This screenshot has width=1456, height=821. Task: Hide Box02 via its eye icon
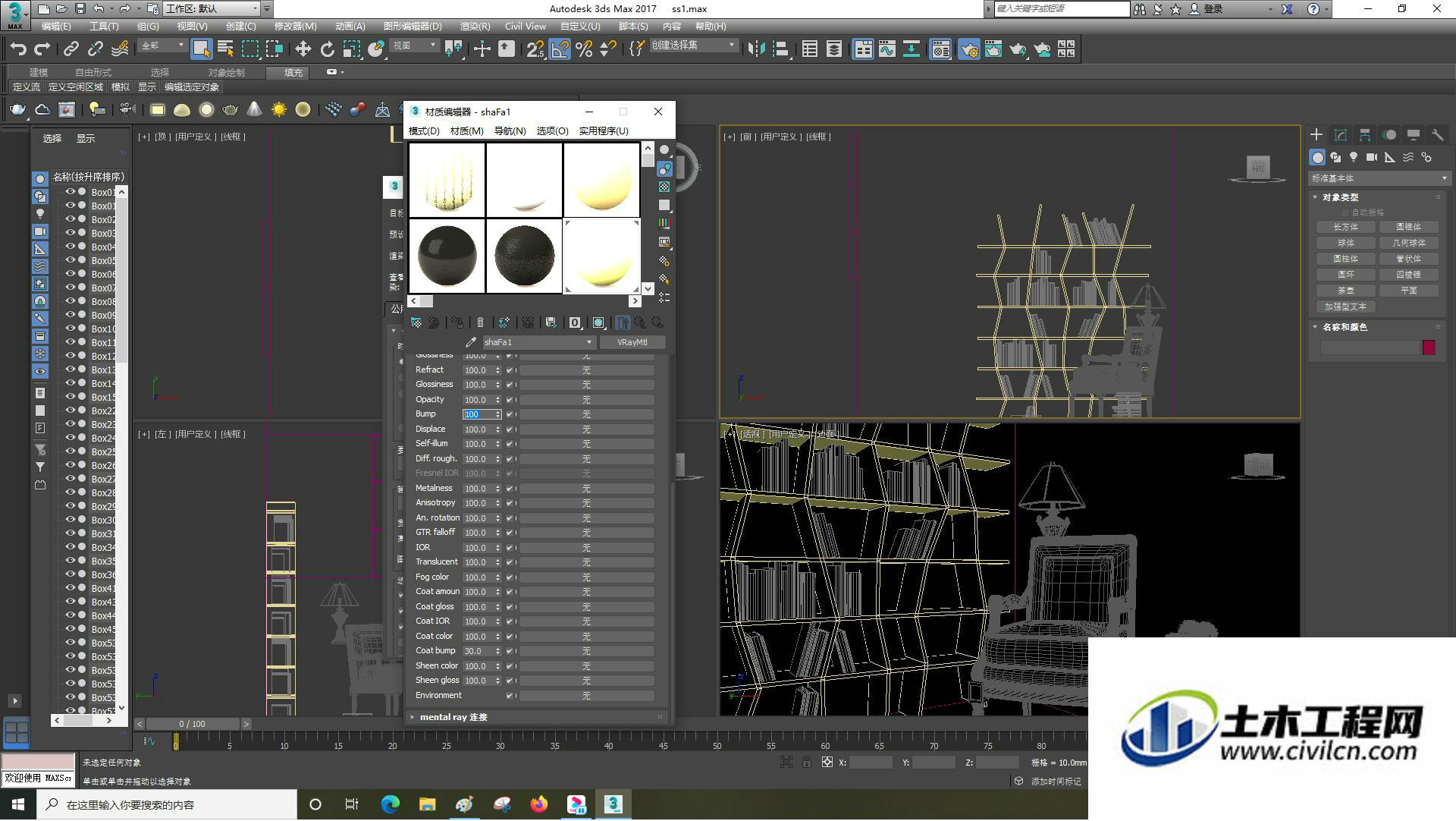71,219
